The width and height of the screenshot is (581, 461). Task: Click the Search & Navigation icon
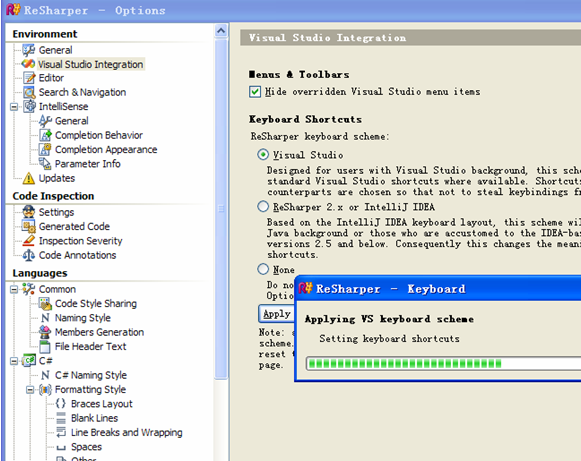[x=29, y=92]
